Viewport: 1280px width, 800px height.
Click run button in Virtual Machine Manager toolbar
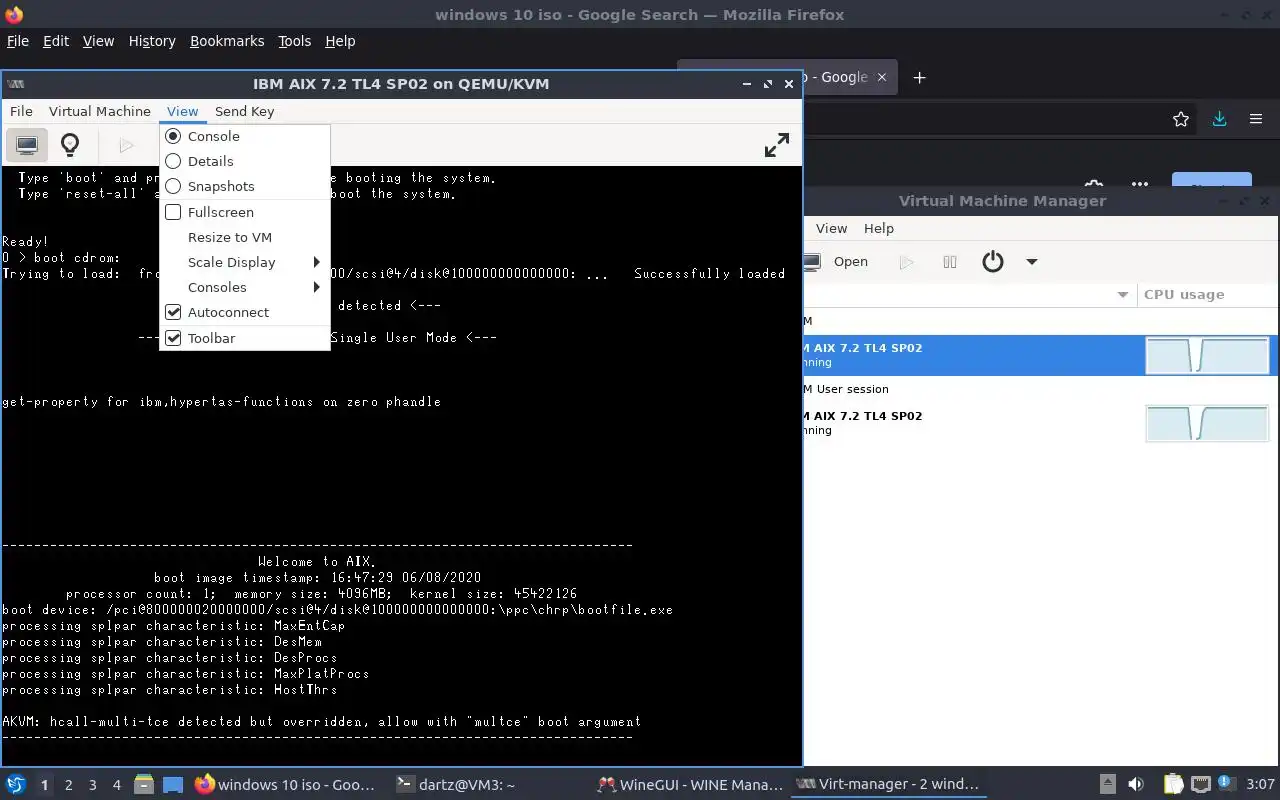(907, 262)
